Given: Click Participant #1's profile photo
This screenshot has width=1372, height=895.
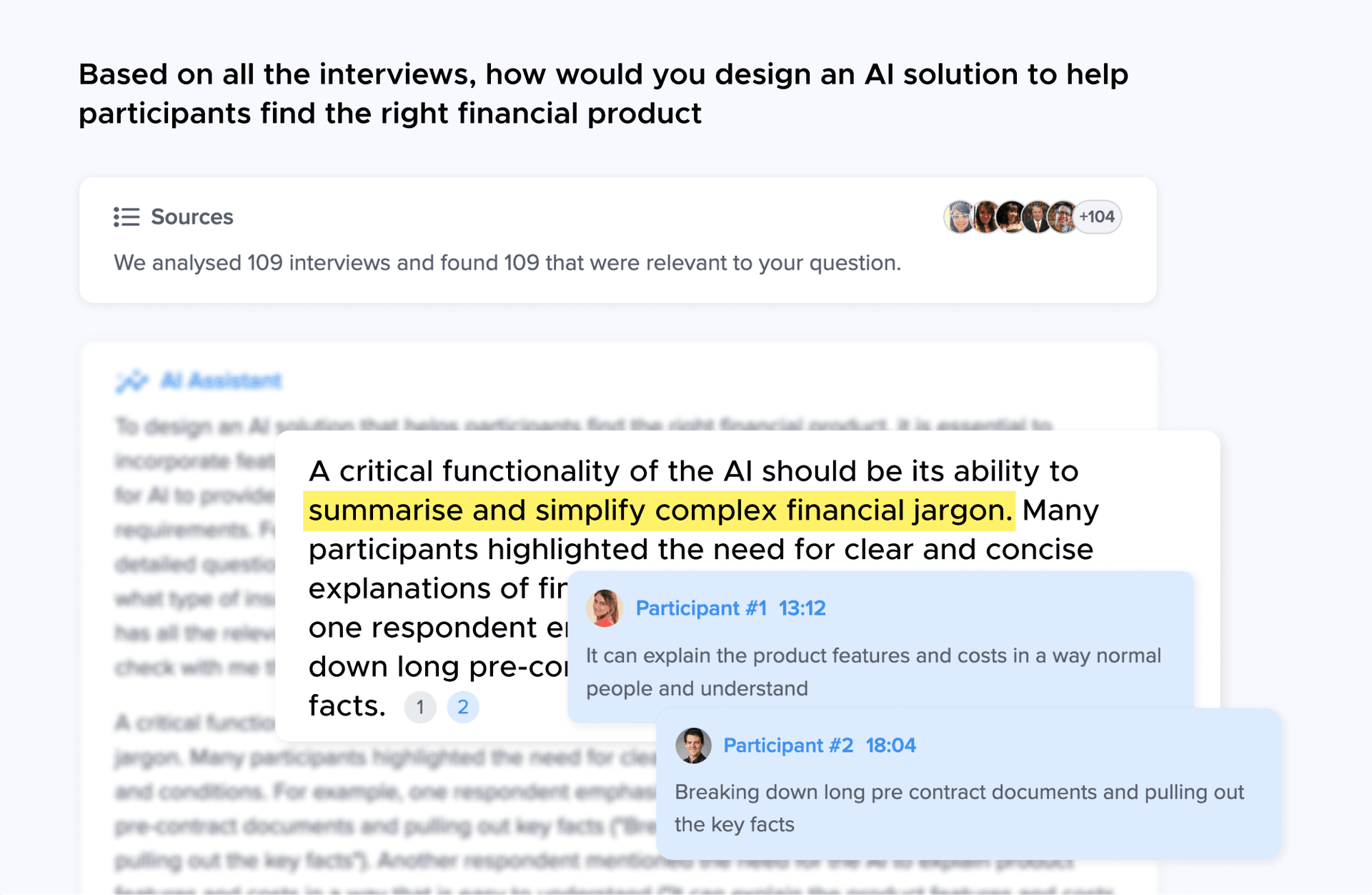Looking at the screenshot, I should click(605, 608).
